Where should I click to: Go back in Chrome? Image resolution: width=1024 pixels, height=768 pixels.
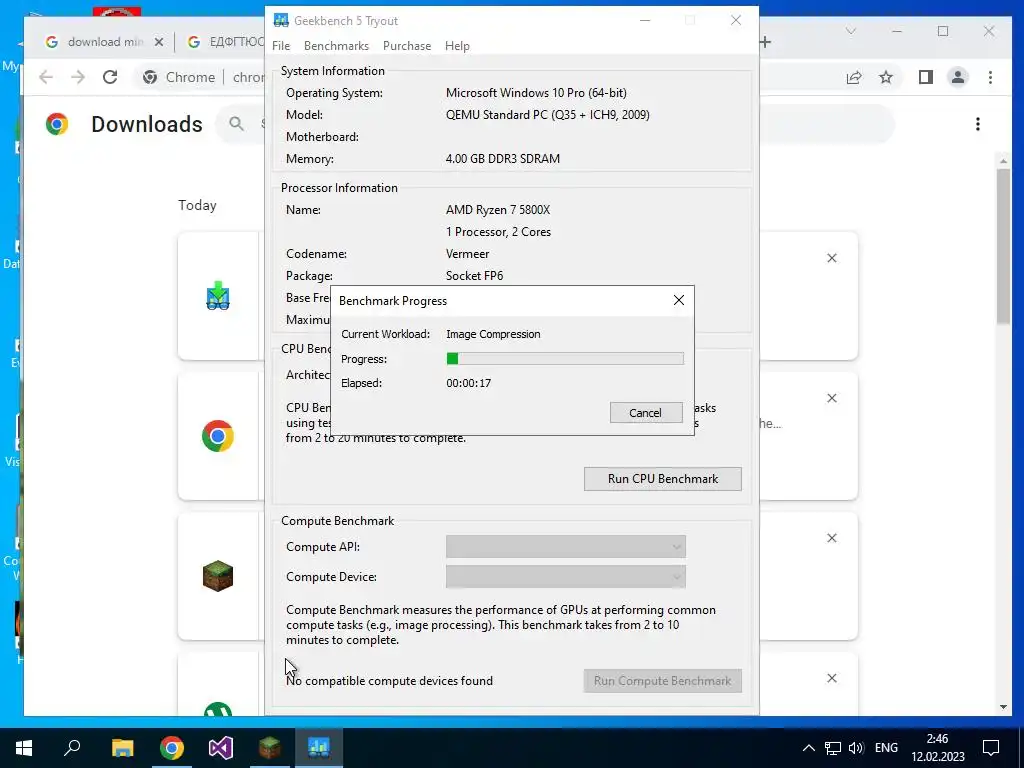pyautogui.click(x=46, y=77)
